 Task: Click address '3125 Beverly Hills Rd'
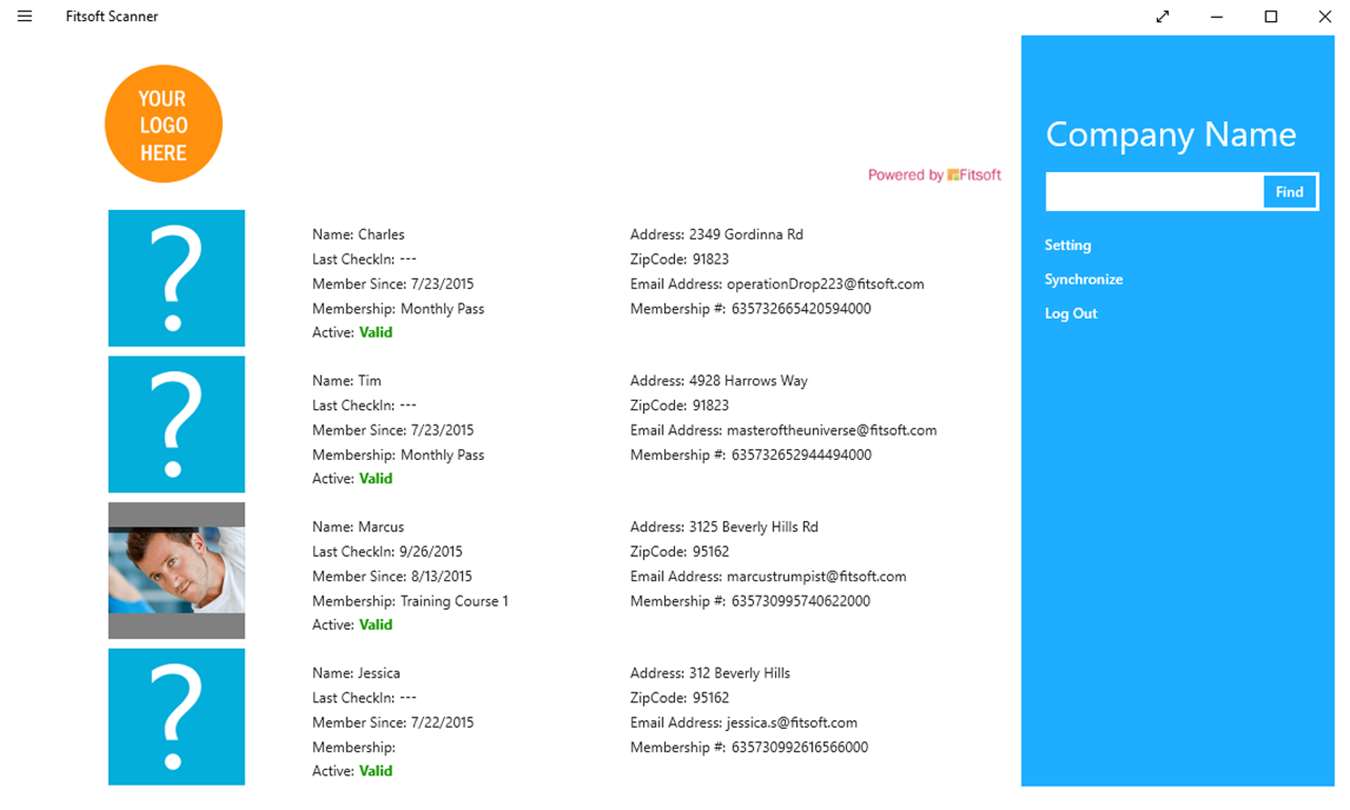click(754, 526)
